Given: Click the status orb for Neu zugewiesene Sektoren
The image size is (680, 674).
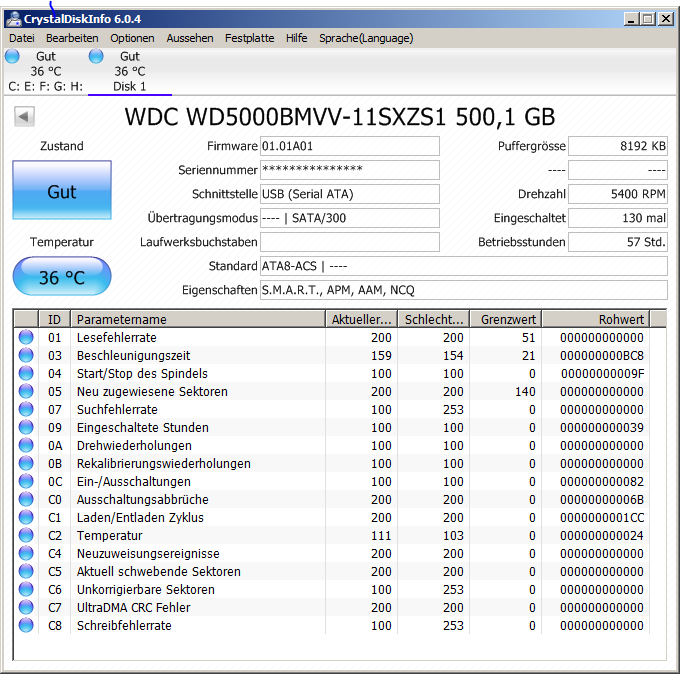Looking at the screenshot, I should 26,391.
